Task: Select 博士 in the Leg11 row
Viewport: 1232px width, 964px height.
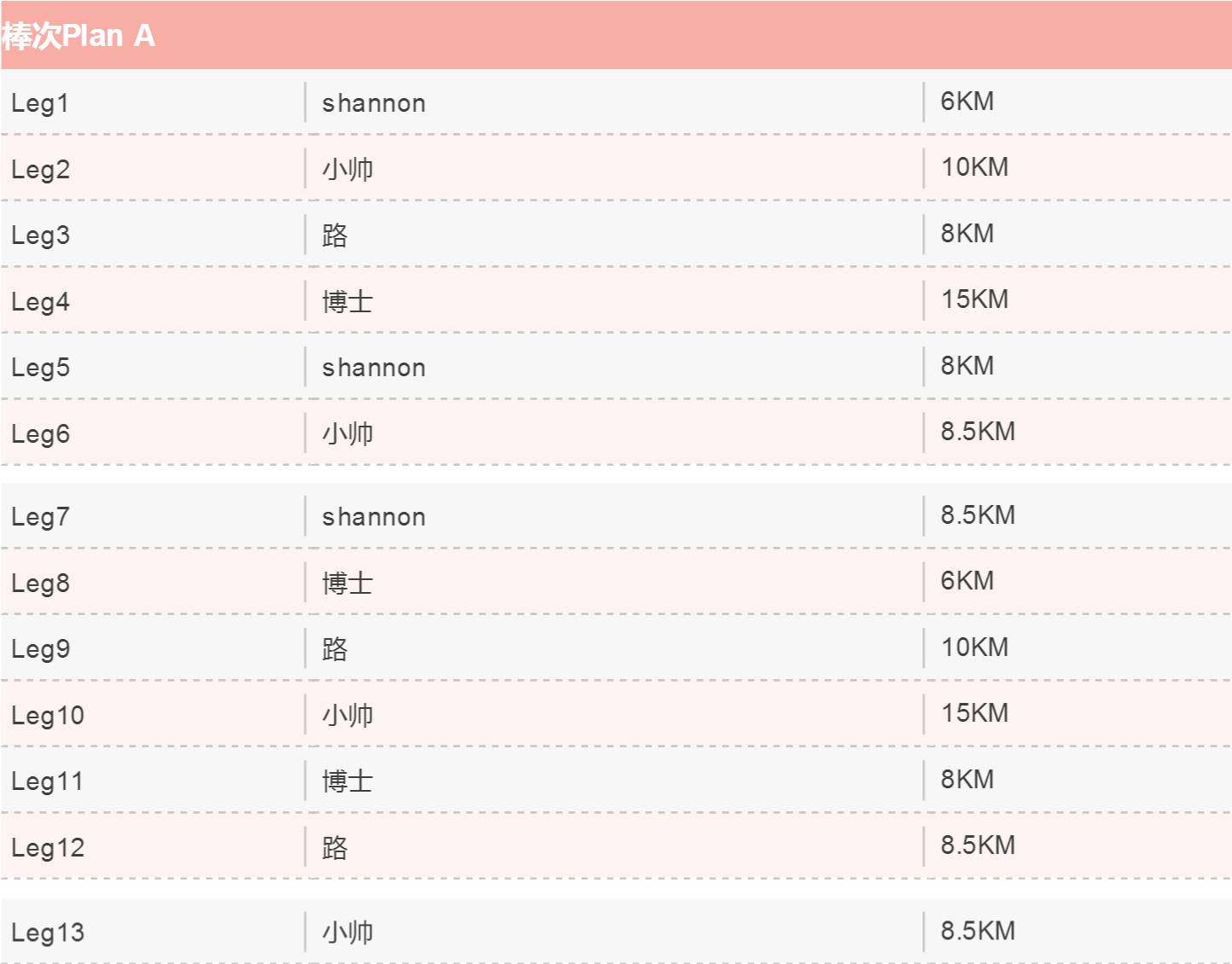Action: tap(347, 781)
